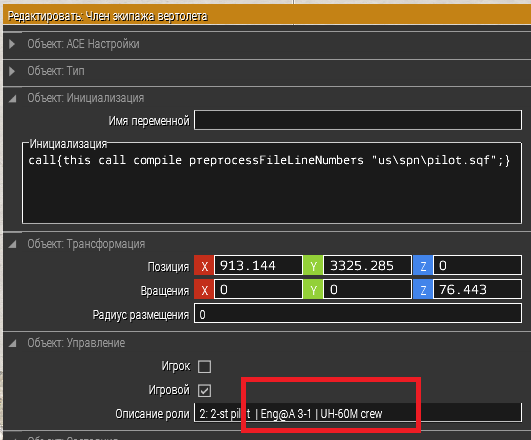Click the Объект: Тип header text

click(56, 71)
